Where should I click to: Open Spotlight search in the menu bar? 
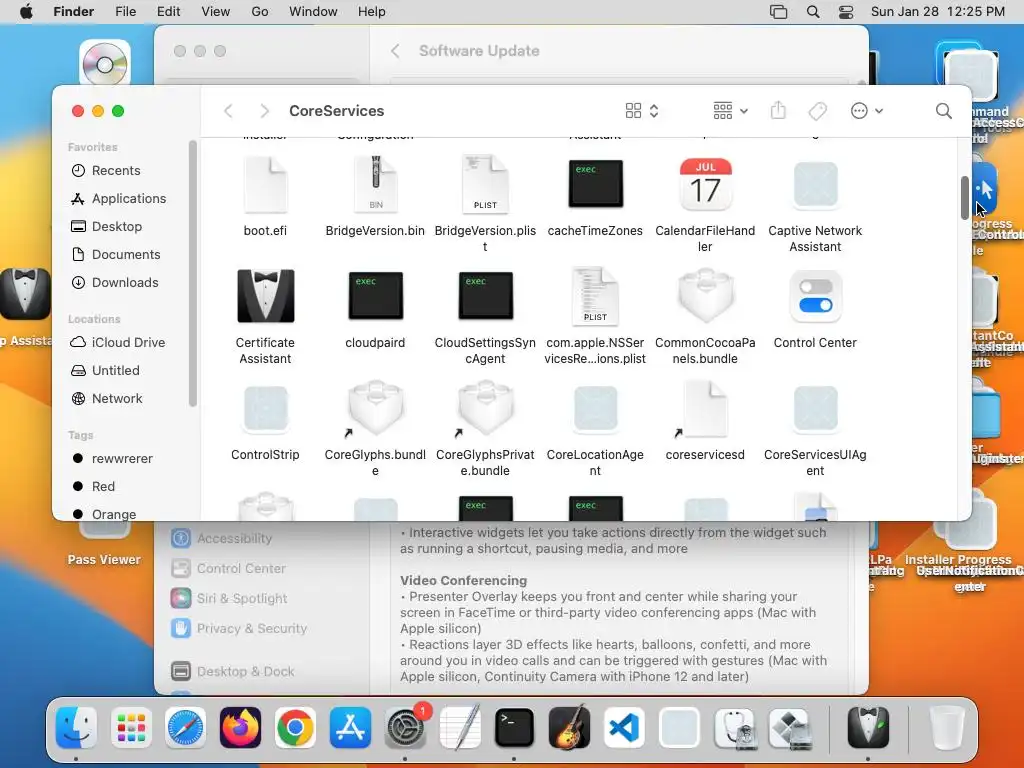coord(813,12)
